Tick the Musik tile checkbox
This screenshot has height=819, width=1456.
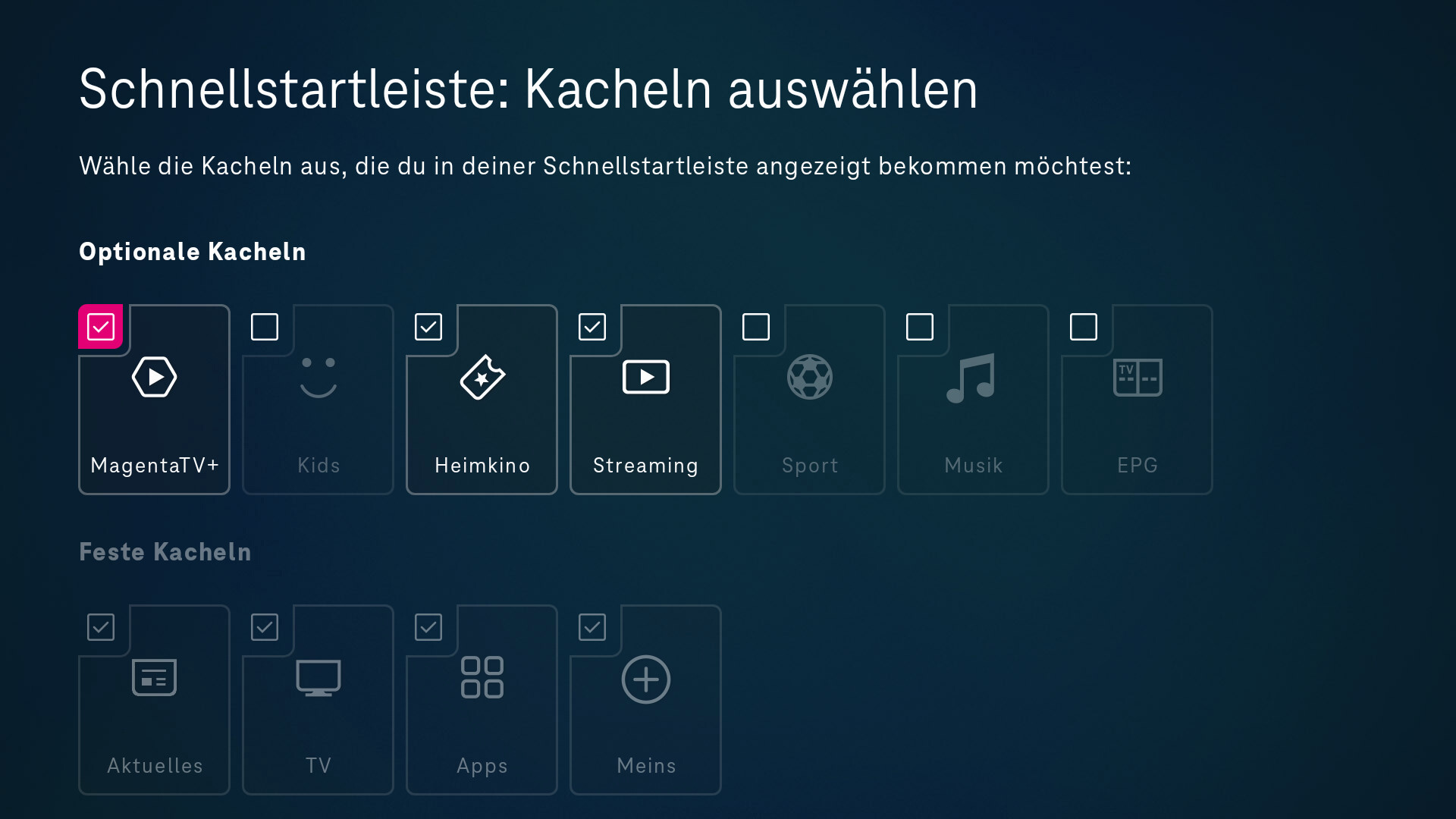920,327
